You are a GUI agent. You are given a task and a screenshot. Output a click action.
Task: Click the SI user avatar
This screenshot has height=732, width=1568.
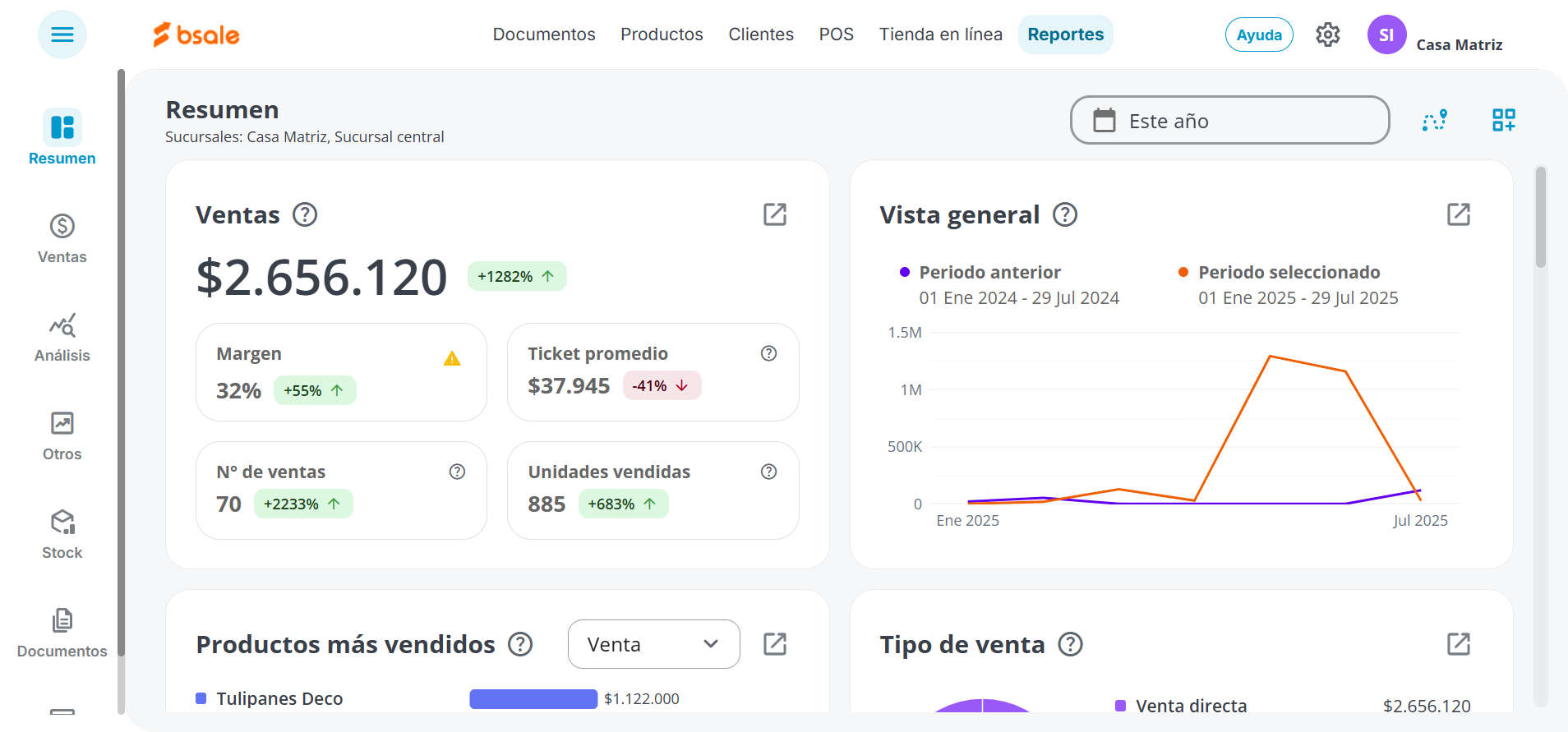[1386, 35]
